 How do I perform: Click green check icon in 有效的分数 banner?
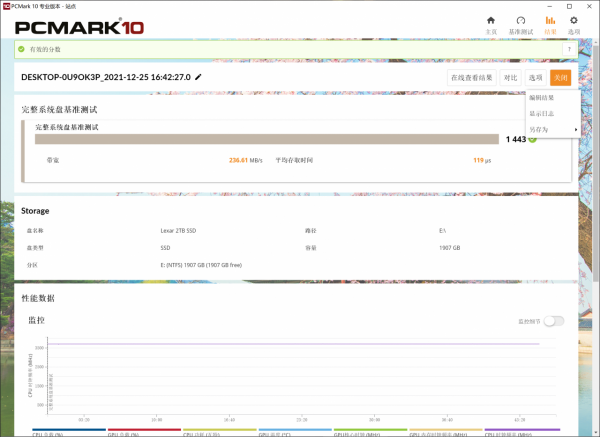pos(20,48)
